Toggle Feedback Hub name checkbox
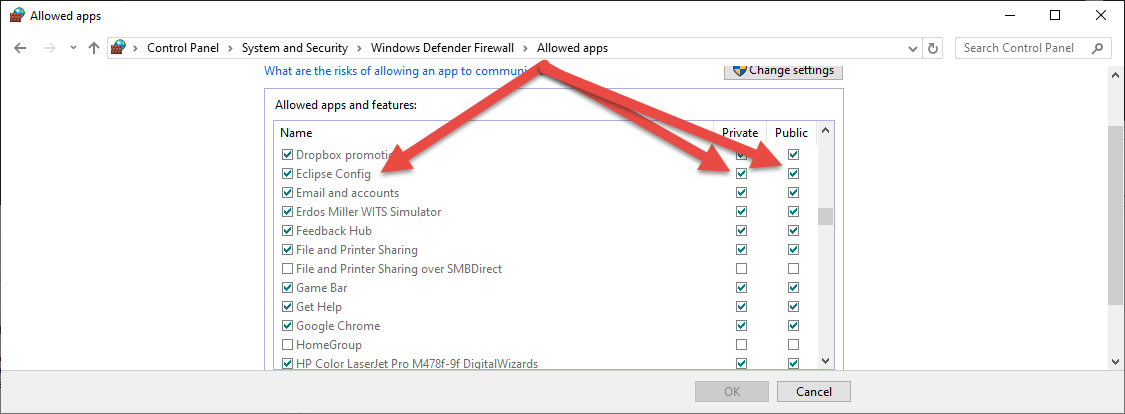1125x414 pixels. 288,231
